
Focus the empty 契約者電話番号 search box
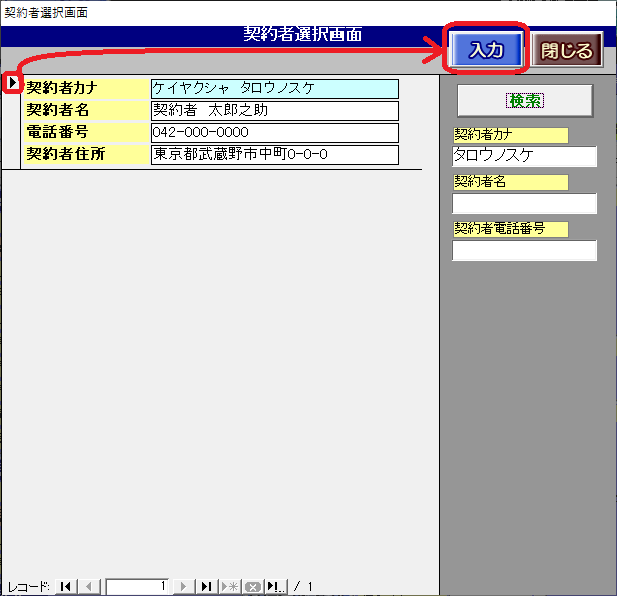click(524, 251)
